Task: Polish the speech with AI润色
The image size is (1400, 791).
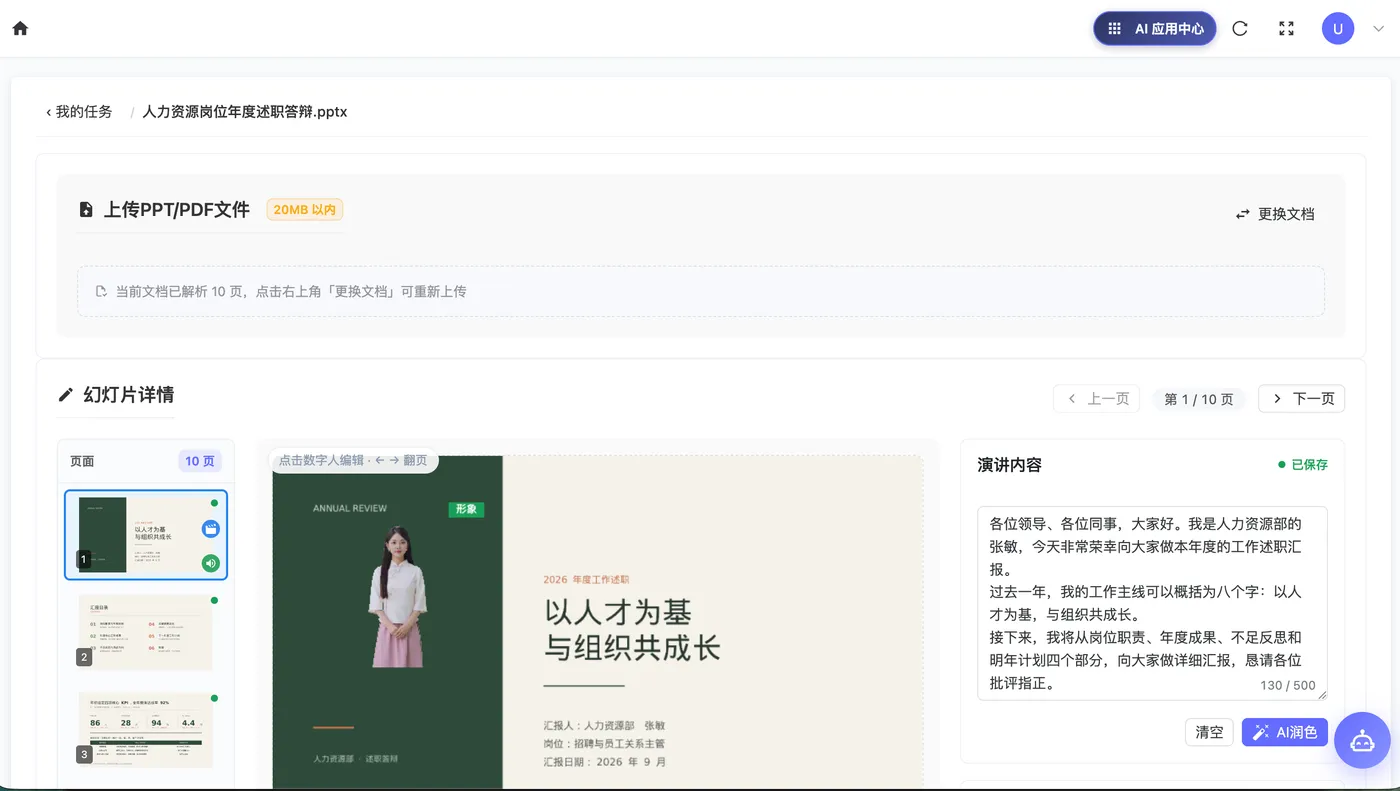Action: pos(1285,732)
